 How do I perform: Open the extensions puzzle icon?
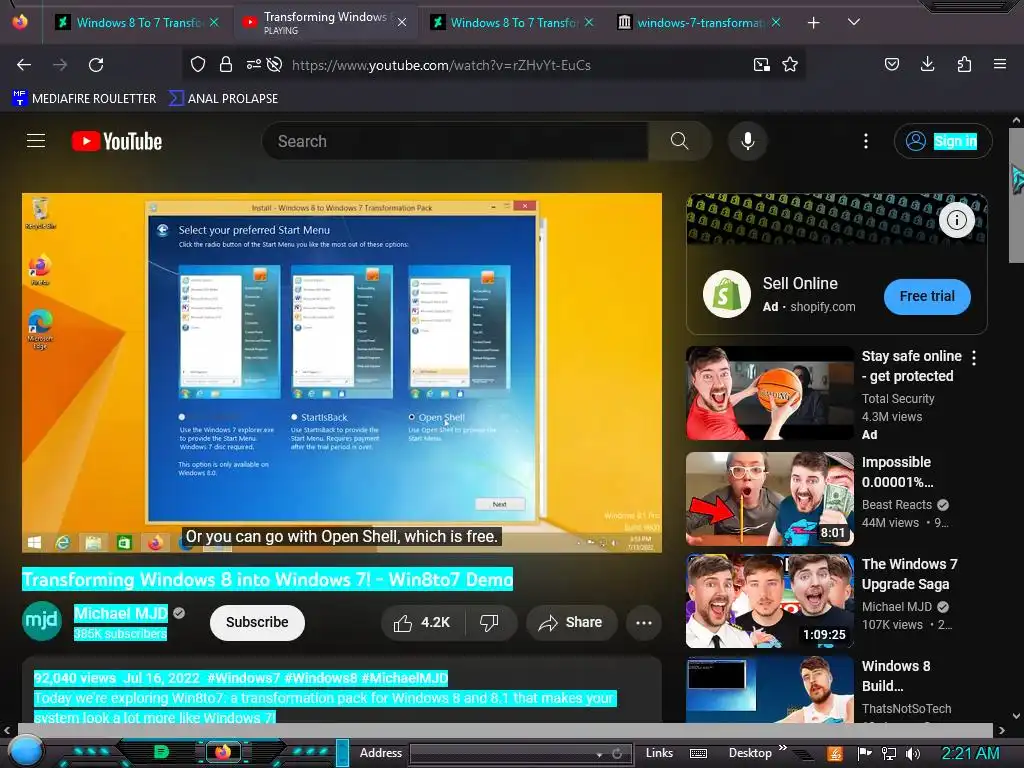(x=964, y=64)
